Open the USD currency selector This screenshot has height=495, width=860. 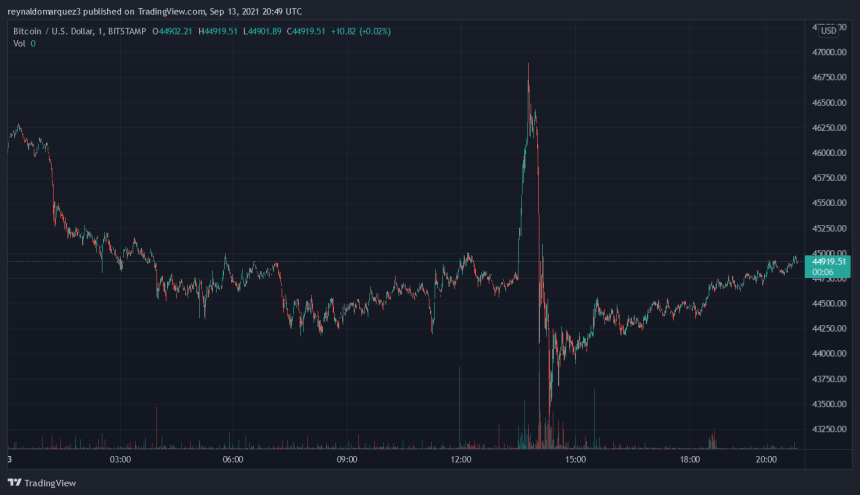[x=827, y=31]
